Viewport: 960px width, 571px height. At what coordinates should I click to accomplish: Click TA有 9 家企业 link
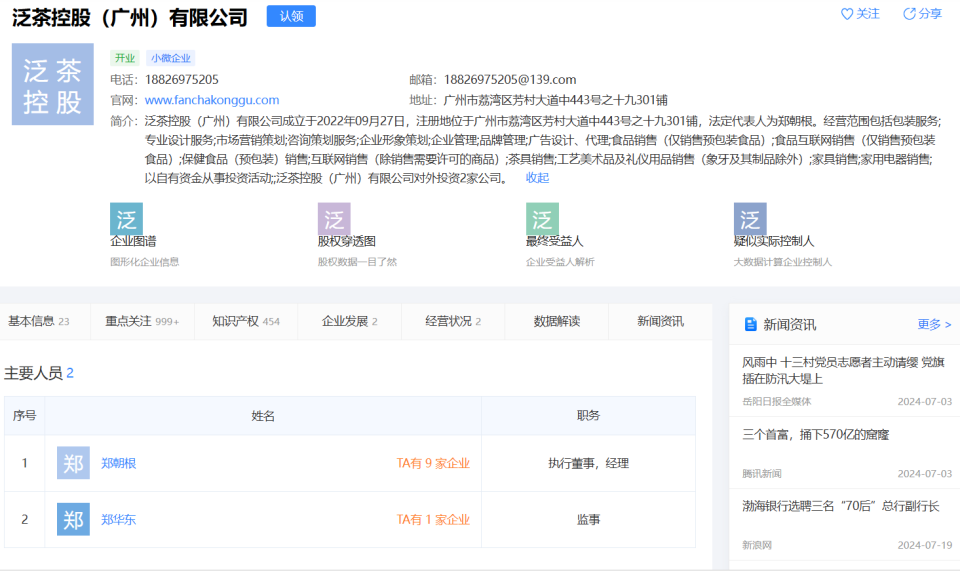point(433,463)
